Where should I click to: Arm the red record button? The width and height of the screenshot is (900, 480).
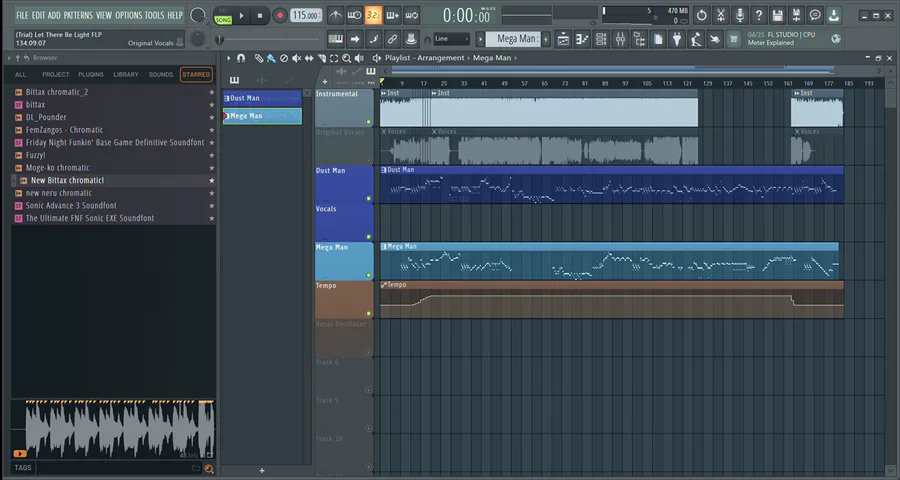280,16
